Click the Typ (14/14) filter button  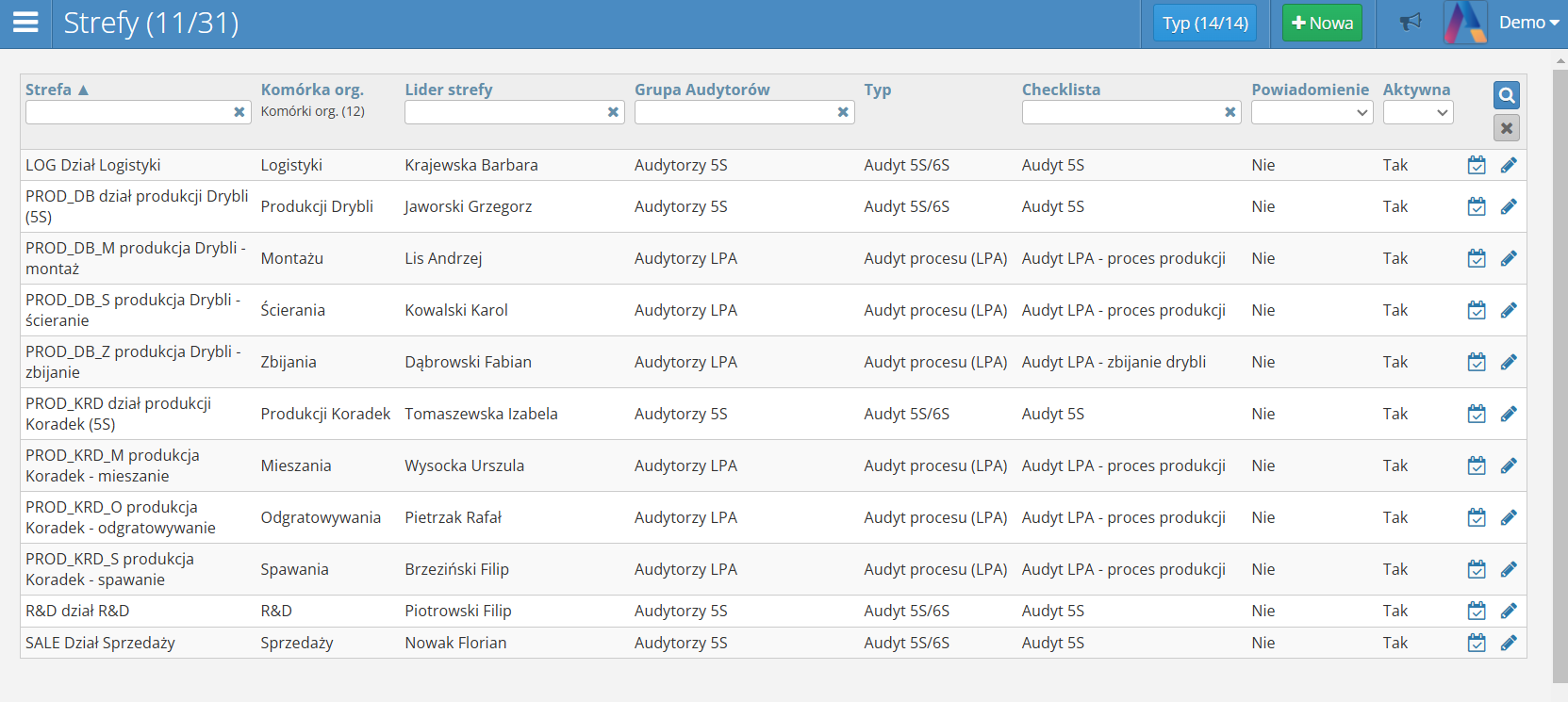point(1204,23)
